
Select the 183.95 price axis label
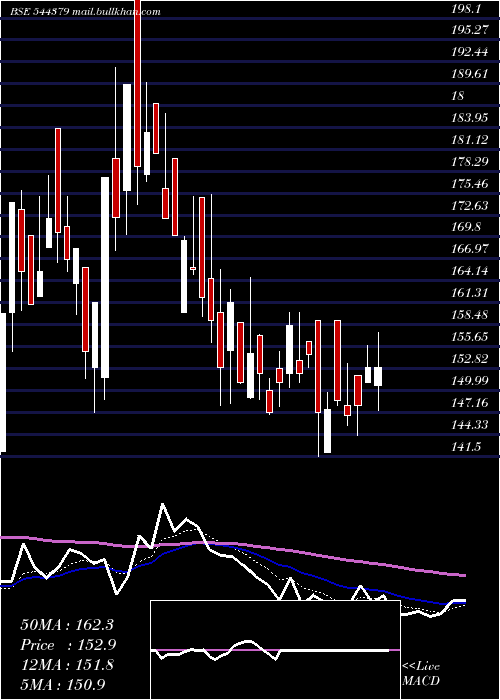click(469, 117)
